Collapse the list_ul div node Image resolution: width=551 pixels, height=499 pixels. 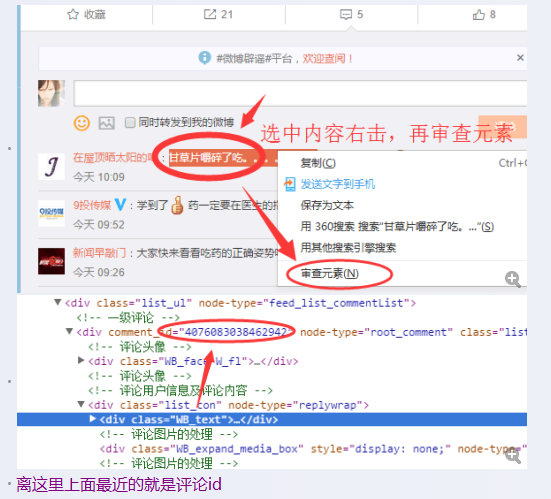click(x=58, y=303)
